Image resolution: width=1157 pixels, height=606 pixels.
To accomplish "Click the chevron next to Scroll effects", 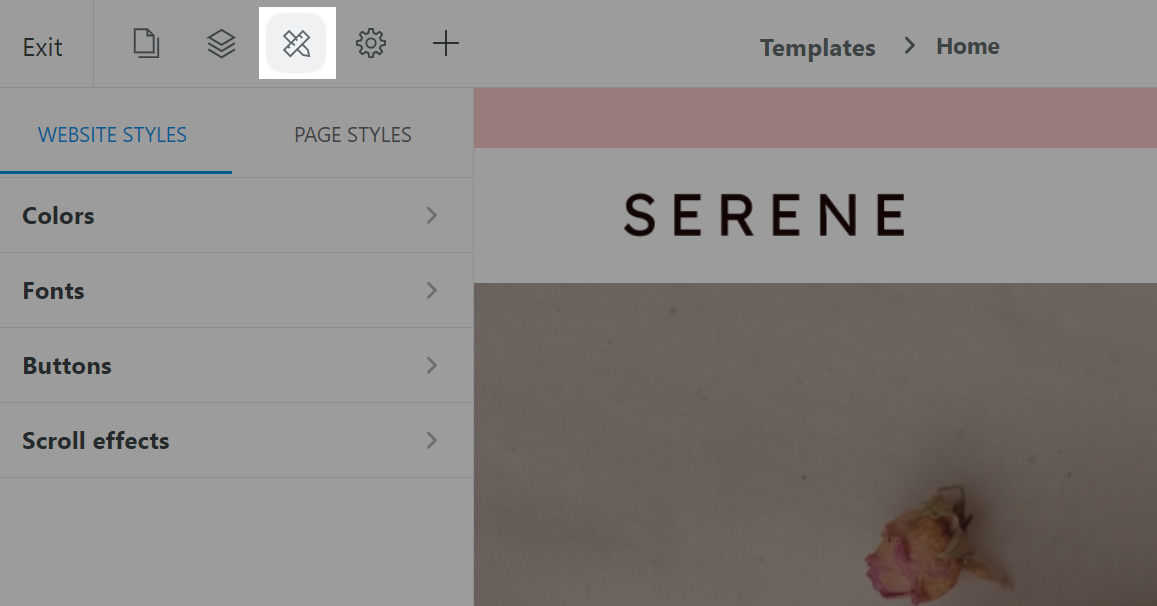I will coord(432,441).
